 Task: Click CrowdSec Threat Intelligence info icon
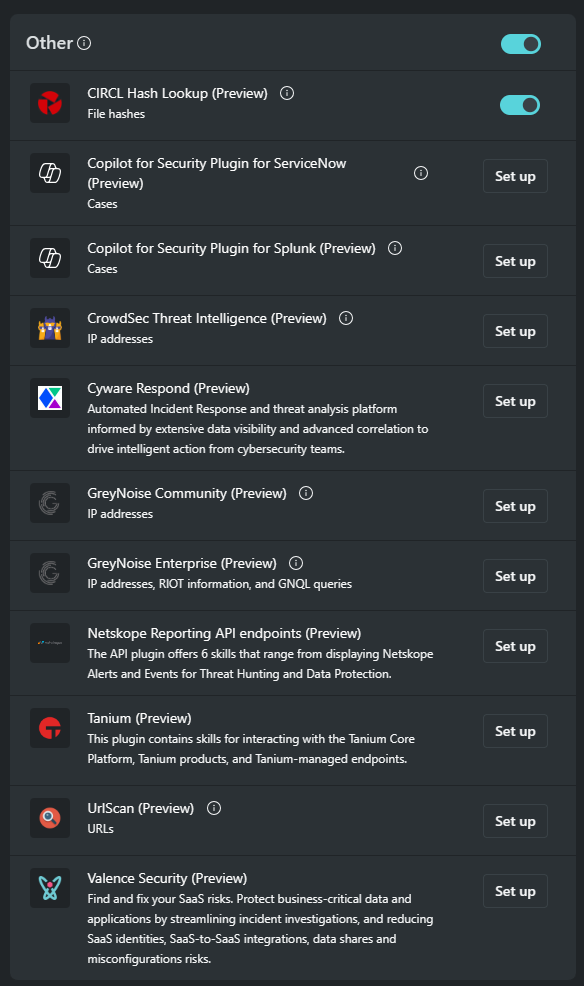[x=346, y=318]
